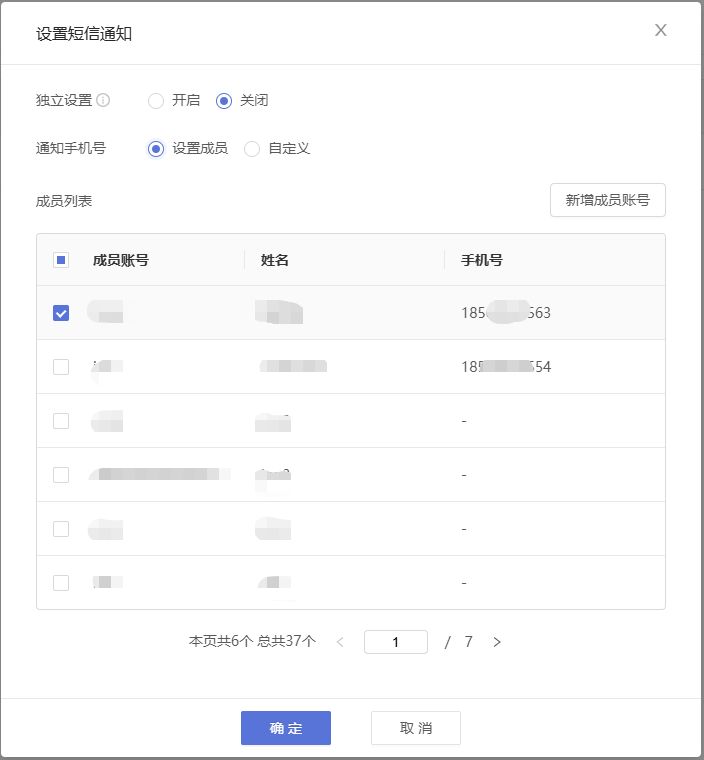Click the 手机号 column header
704x760 pixels.
coord(481,260)
